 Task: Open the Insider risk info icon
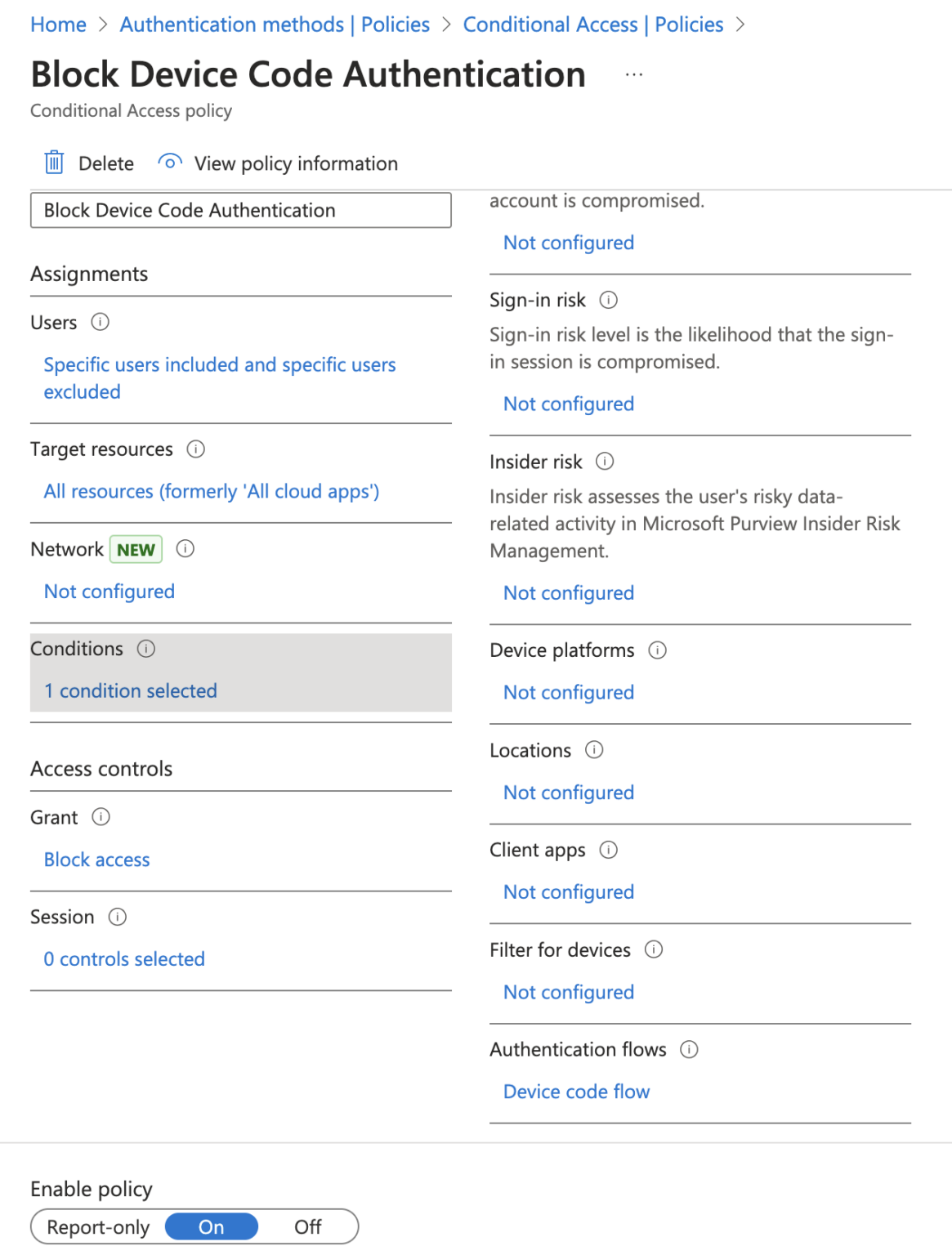tap(605, 462)
